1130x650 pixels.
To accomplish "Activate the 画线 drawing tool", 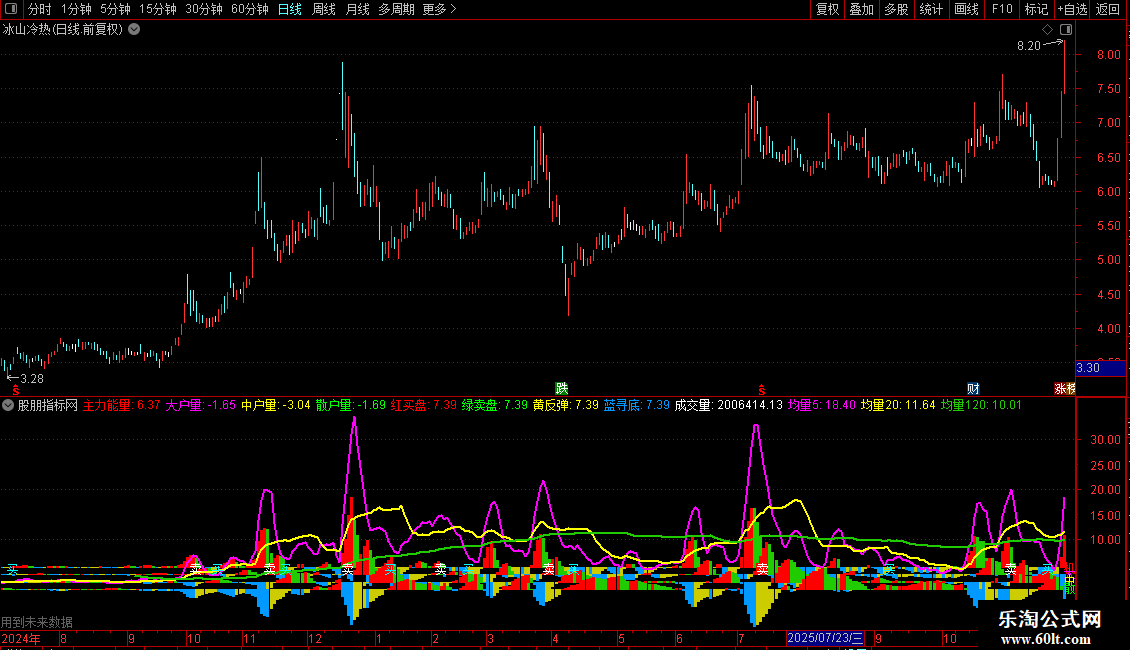I will click(966, 9).
